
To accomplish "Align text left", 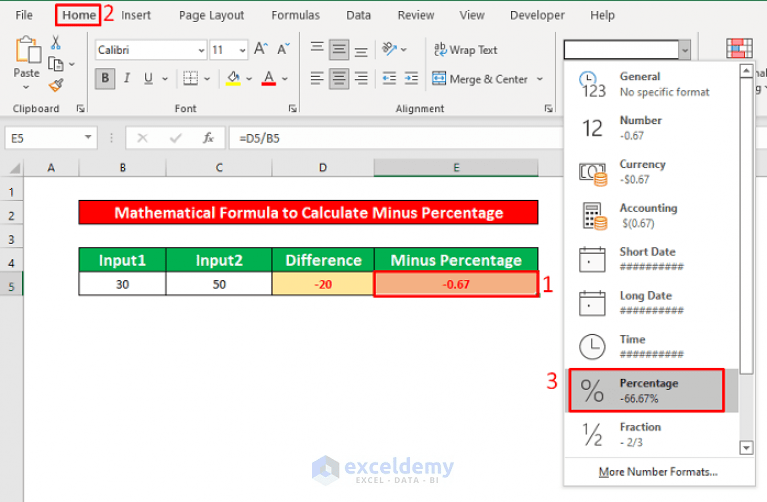I will tap(317, 78).
